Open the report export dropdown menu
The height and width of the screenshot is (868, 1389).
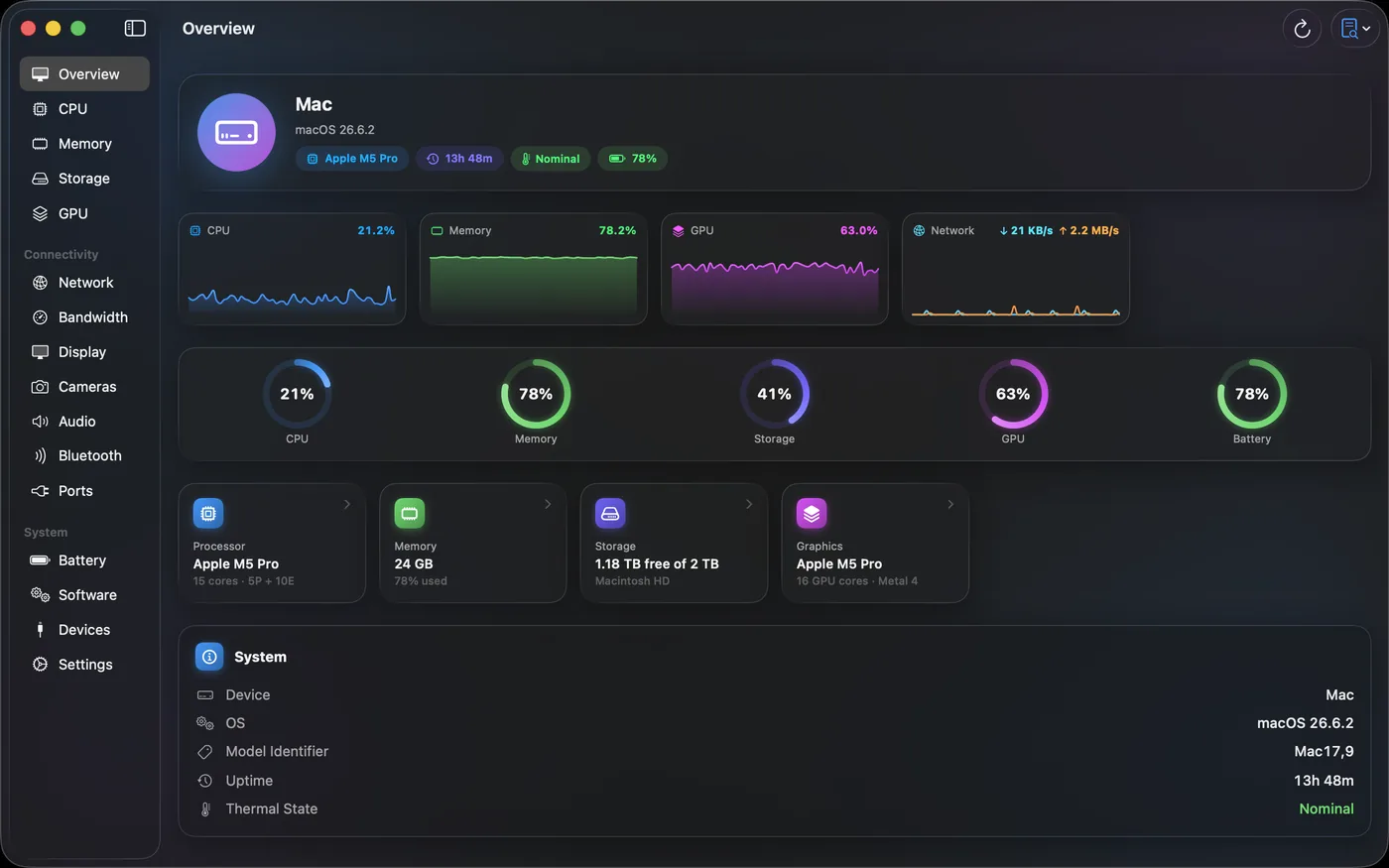tap(1355, 29)
